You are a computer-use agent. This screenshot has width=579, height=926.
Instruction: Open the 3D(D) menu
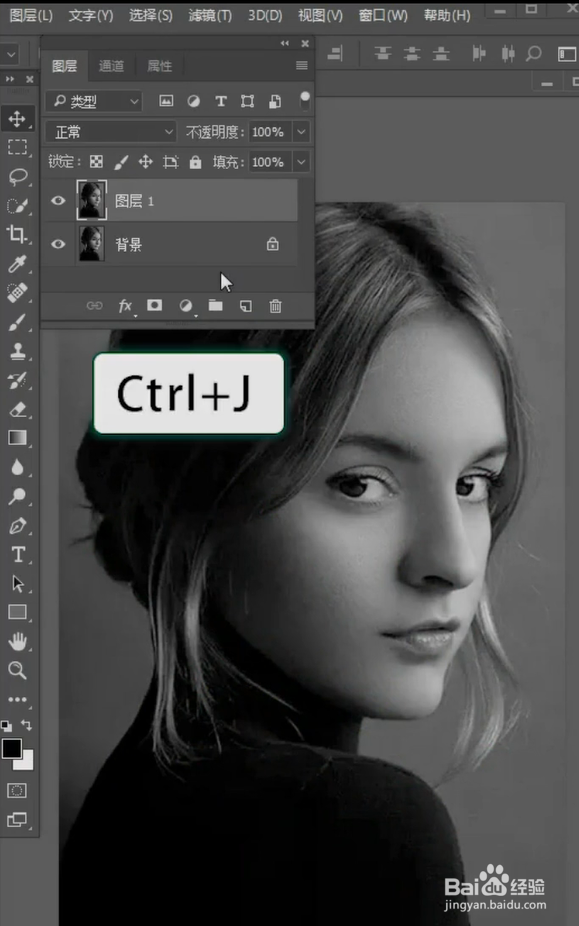pos(265,15)
